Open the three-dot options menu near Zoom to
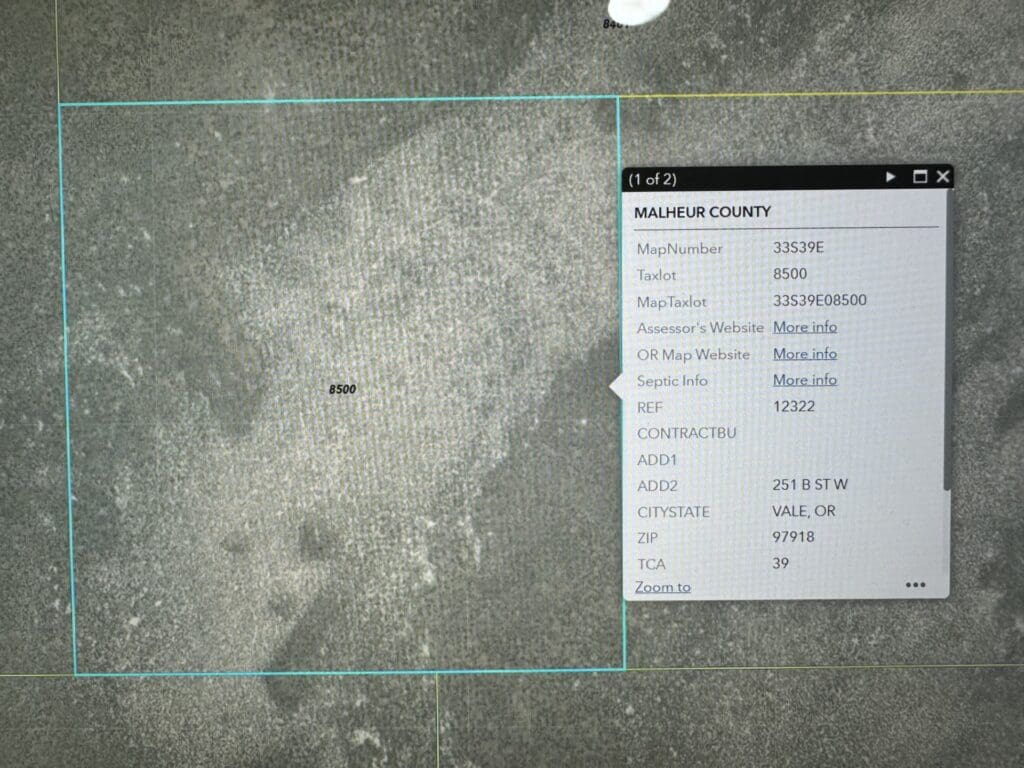Viewport: 1024px width, 768px height. click(916, 584)
